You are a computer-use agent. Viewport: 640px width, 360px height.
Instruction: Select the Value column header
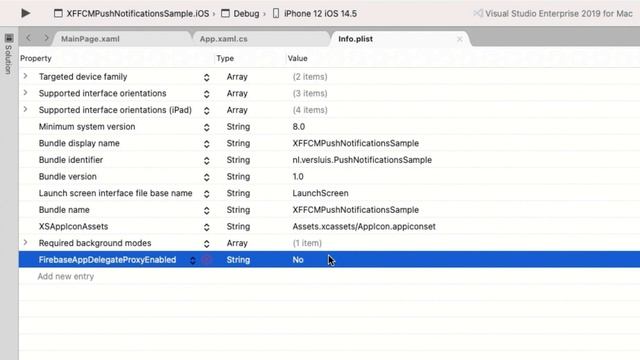(298, 58)
